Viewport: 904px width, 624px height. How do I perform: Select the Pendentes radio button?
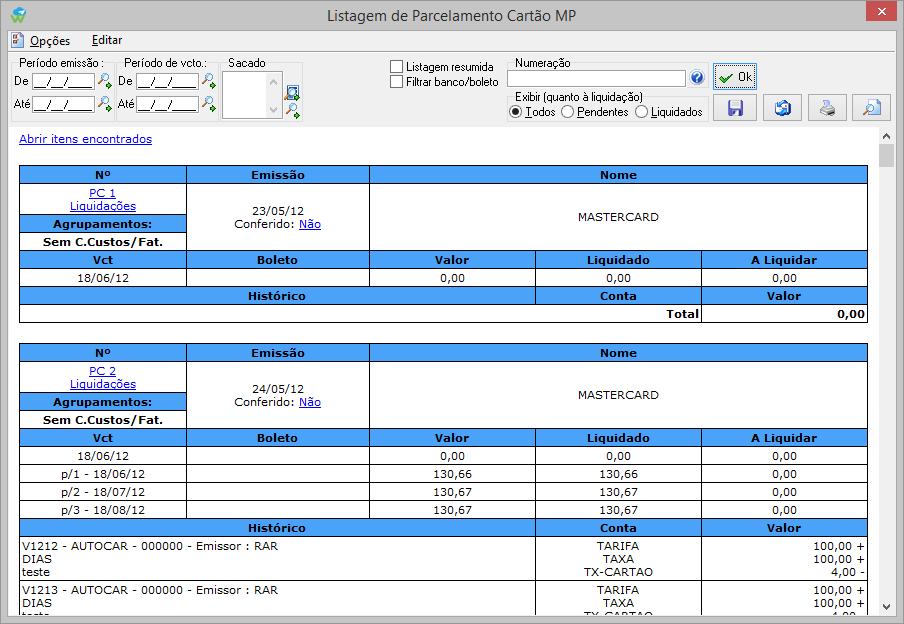(567, 112)
